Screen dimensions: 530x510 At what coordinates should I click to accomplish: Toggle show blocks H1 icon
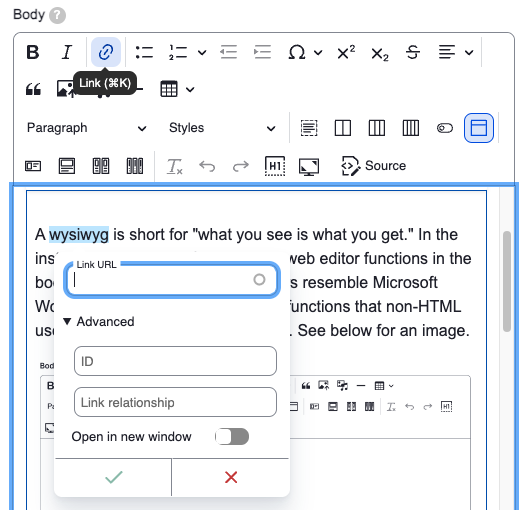click(x=275, y=166)
